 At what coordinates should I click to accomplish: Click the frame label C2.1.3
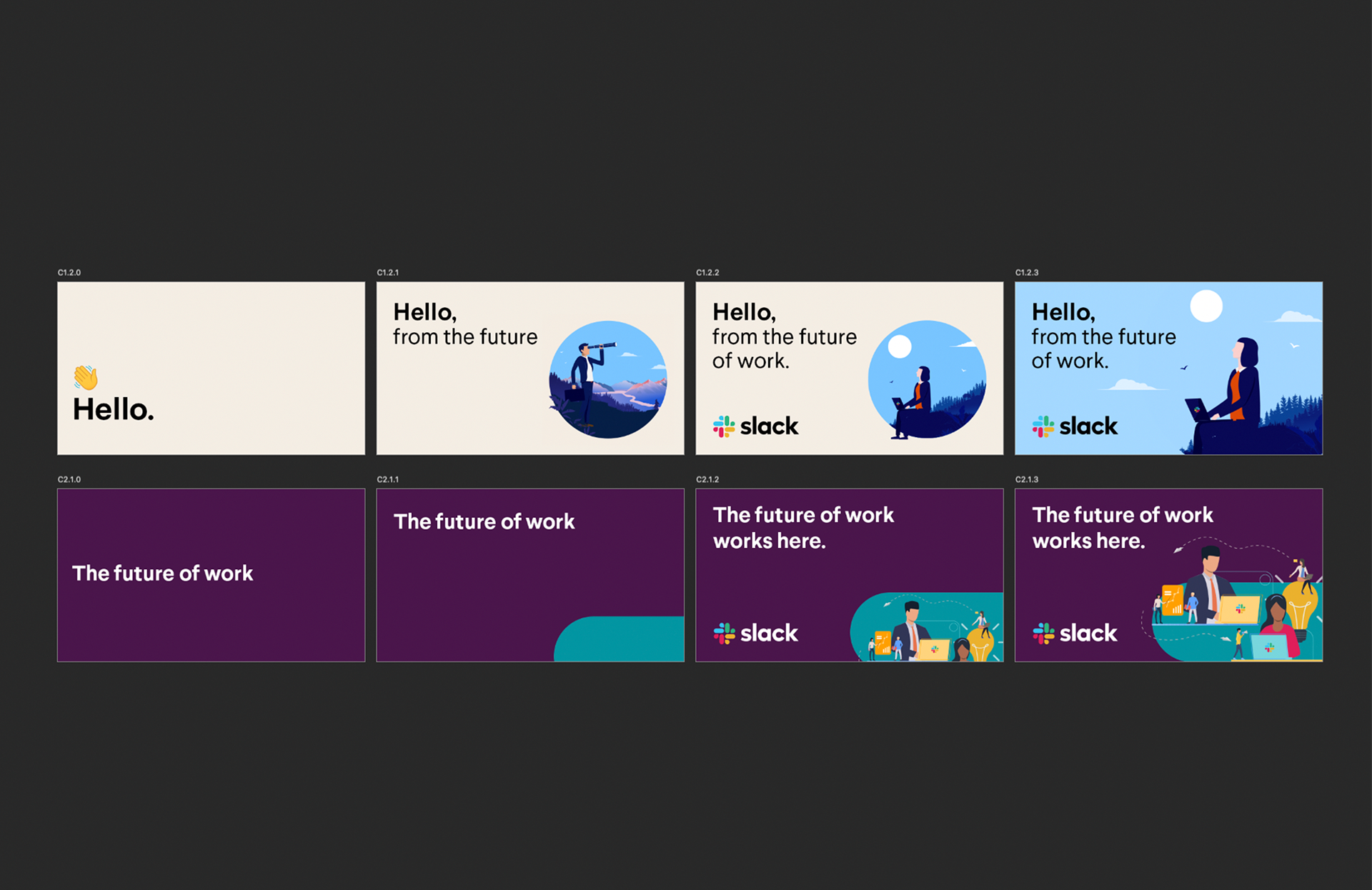pos(1027,479)
